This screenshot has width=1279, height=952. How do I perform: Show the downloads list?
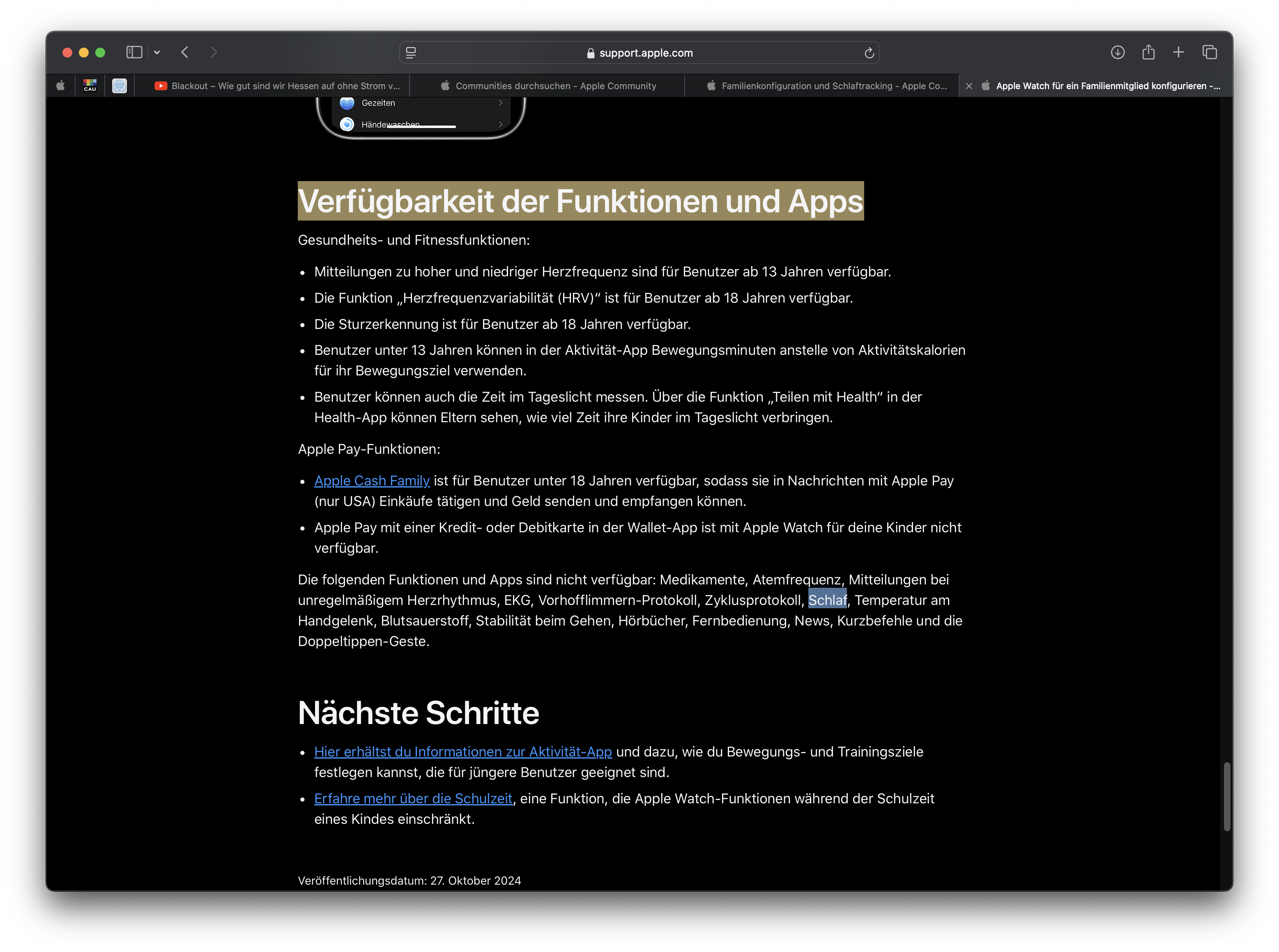tap(1117, 53)
